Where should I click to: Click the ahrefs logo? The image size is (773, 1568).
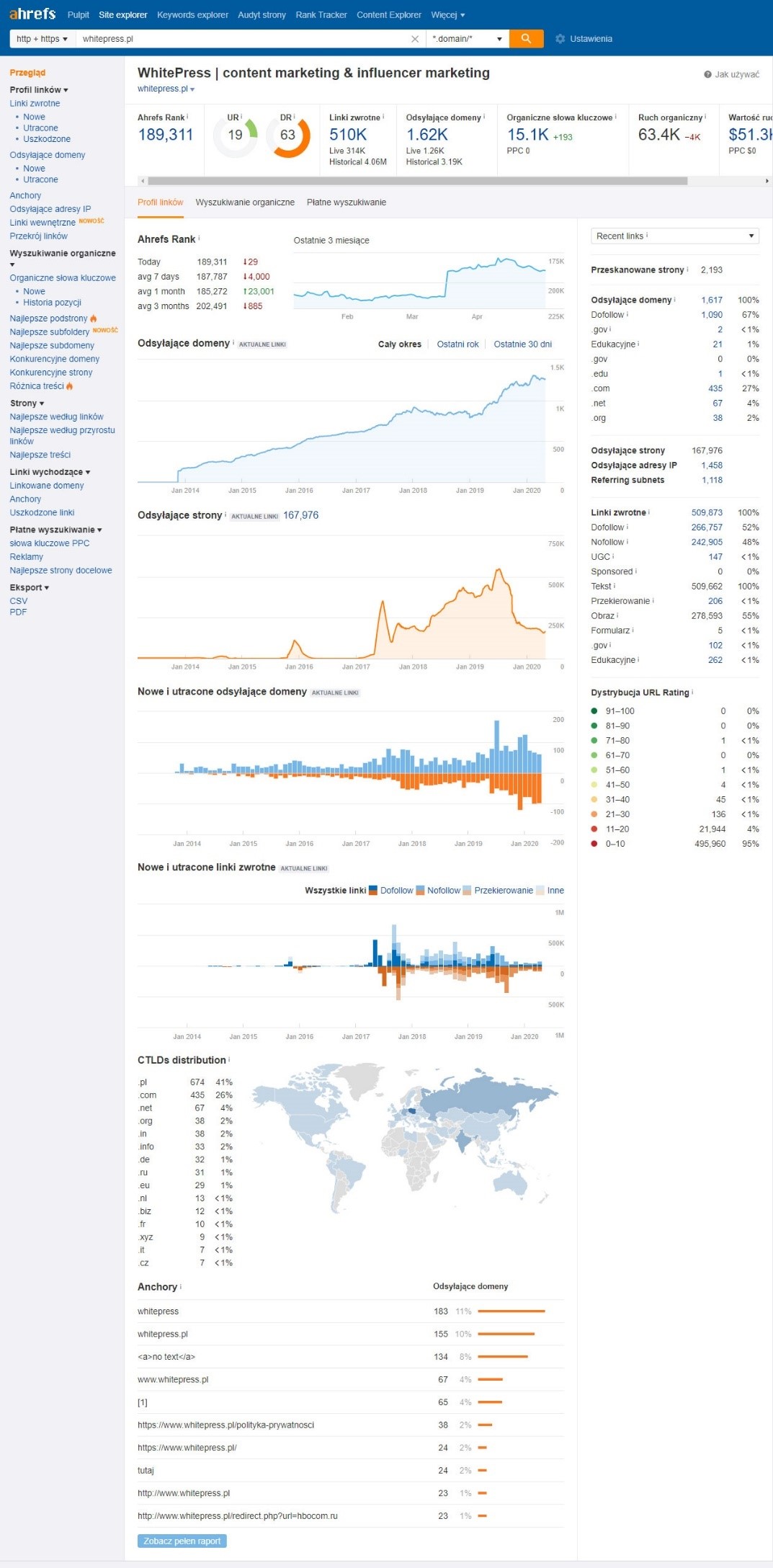coord(32,14)
